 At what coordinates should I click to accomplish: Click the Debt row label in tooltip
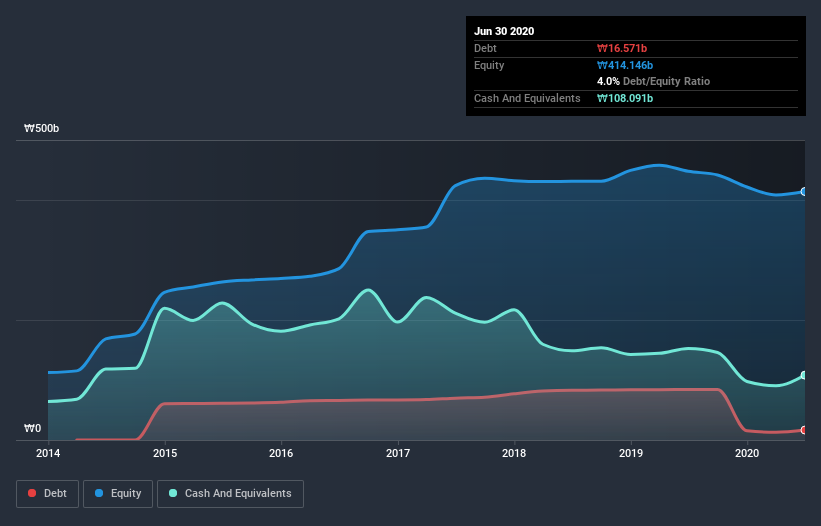pyautogui.click(x=485, y=49)
